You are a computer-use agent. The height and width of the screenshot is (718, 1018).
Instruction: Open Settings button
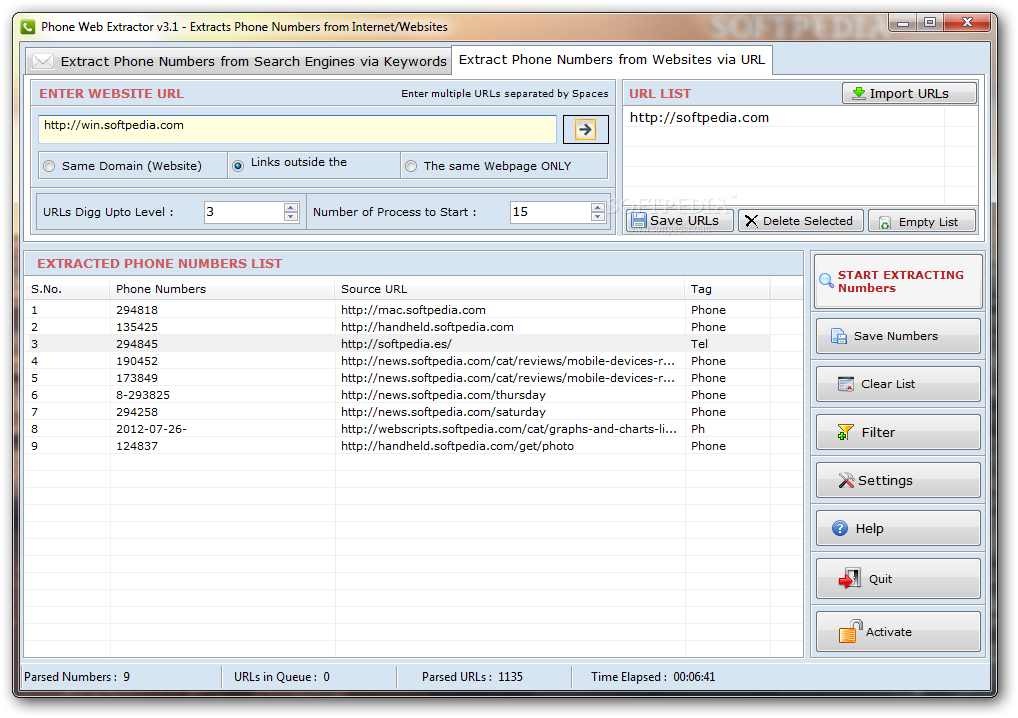tap(898, 480)
